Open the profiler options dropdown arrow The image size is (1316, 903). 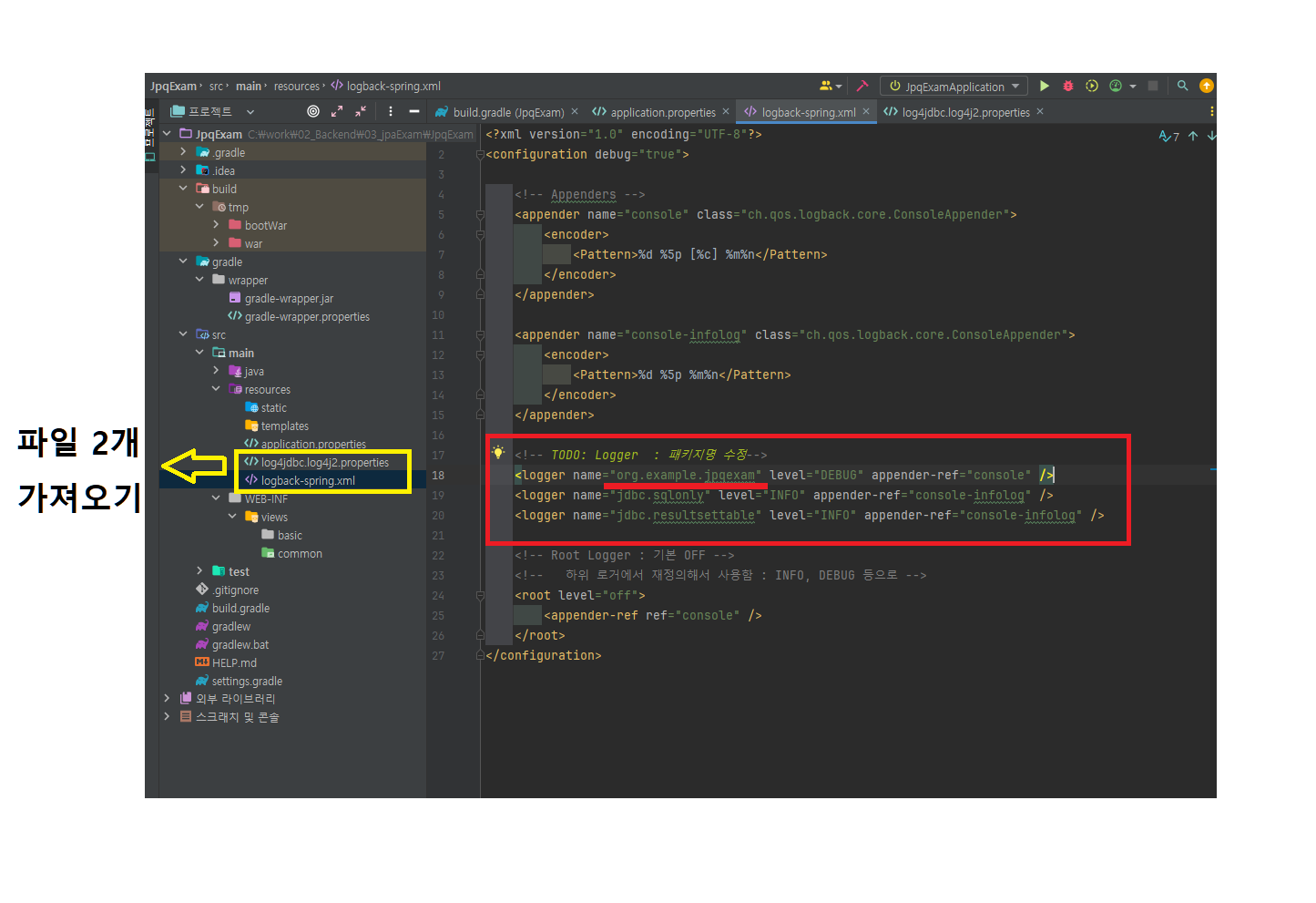click(x=1133, y=87)
